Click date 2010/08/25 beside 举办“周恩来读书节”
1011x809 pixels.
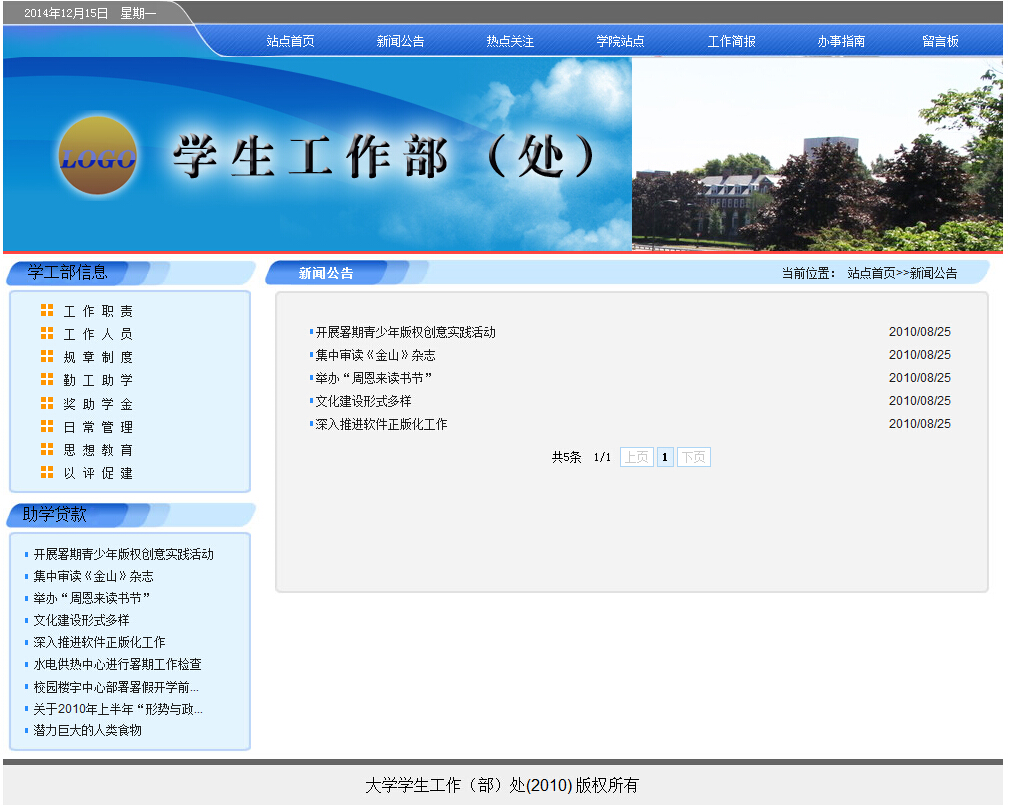pyautogui.click(x=919, y=378)
